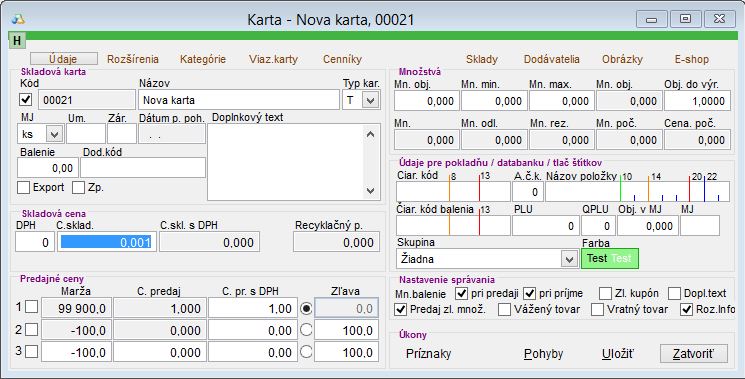
Task: Click the Mn. max. quantity field
Action: click(x=562, y=101)
